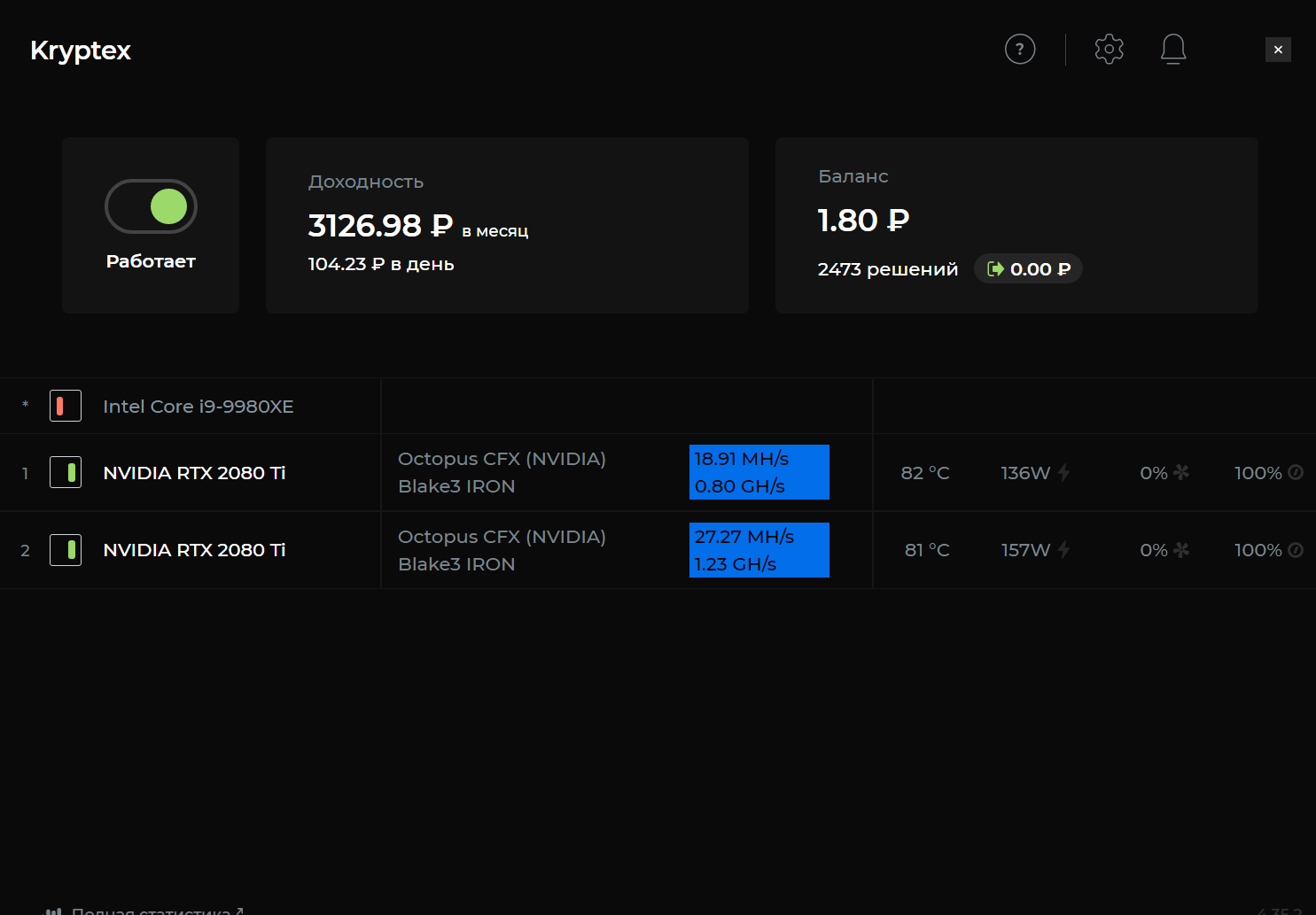Select the 27.27 MH/s hashrate block
The image size is (1316, 915).
[759, 550]
